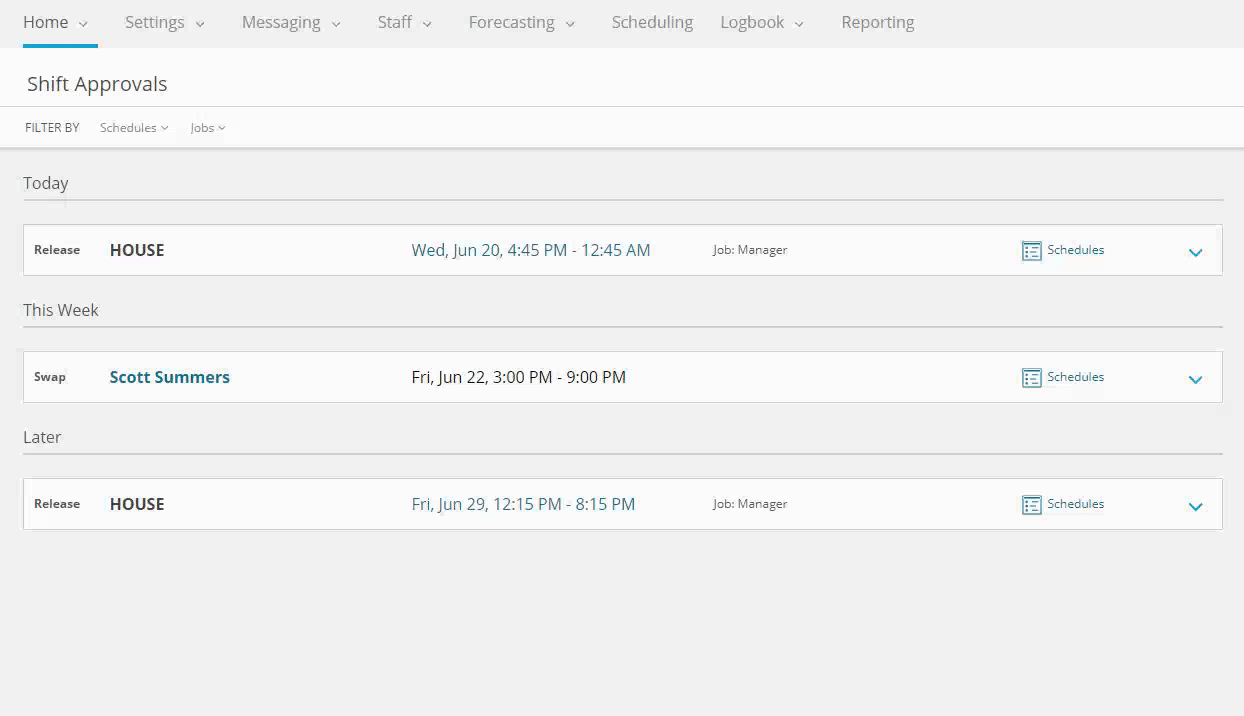The width and height of the screenshot is (1244, 716).
Task: Click the Wed, Jun 20, 4:45 PM shift link
Action: coord(531,250)
